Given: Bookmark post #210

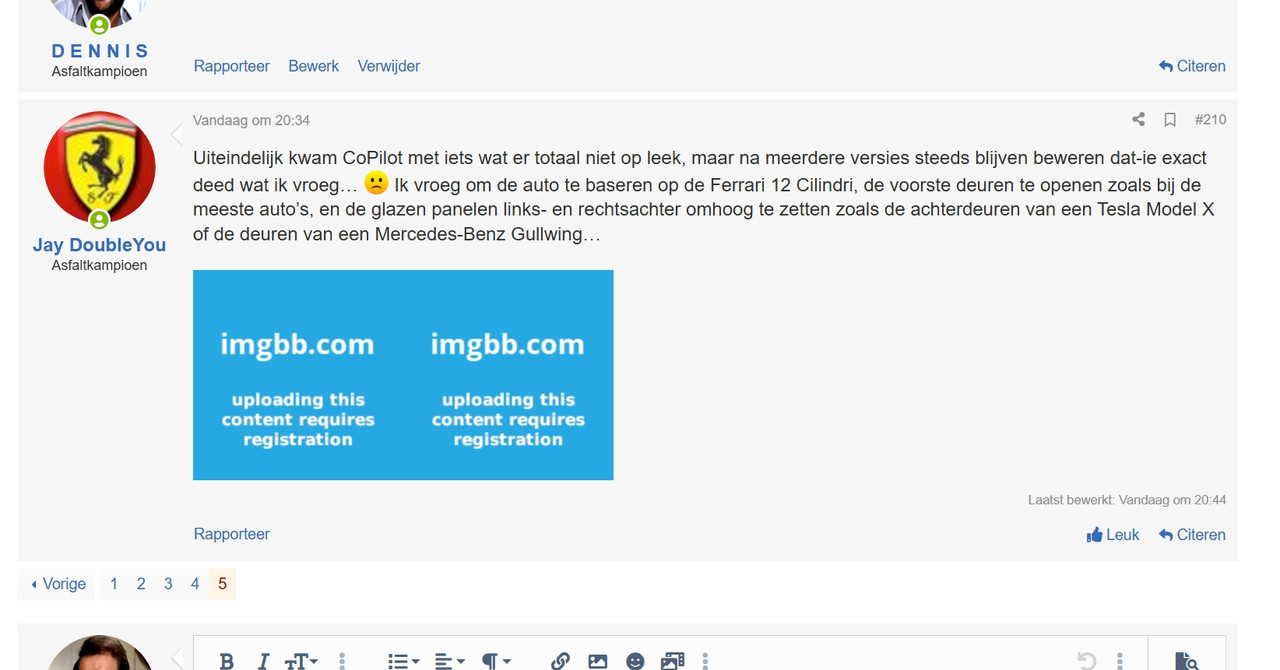Looking at the screenshot, I should coord(1170,120).
